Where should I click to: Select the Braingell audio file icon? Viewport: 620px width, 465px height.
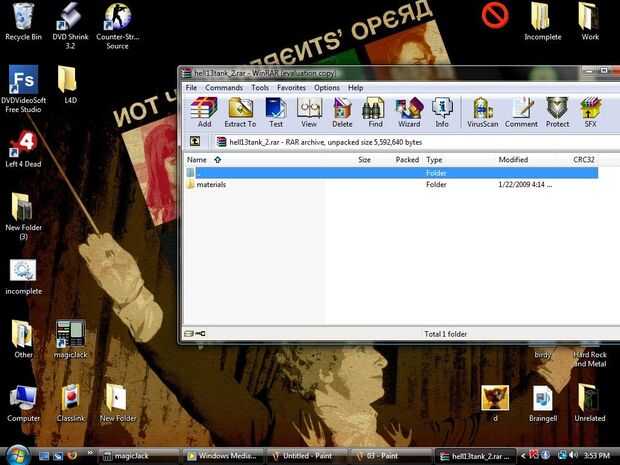tap(542, 404)
